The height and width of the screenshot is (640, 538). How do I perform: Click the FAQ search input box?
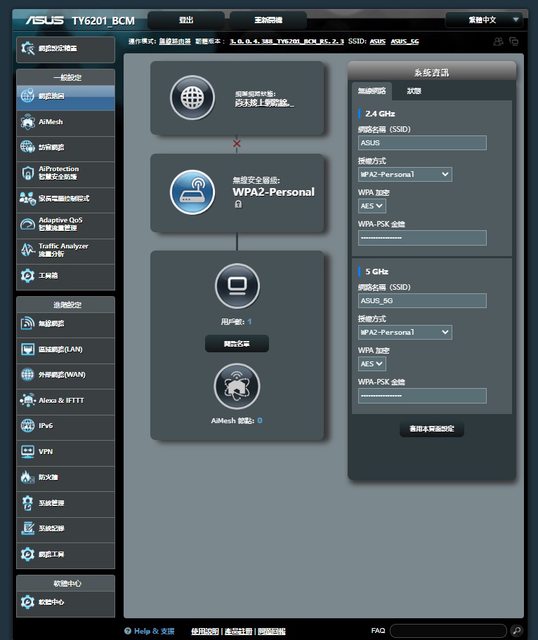coord(448,631)
